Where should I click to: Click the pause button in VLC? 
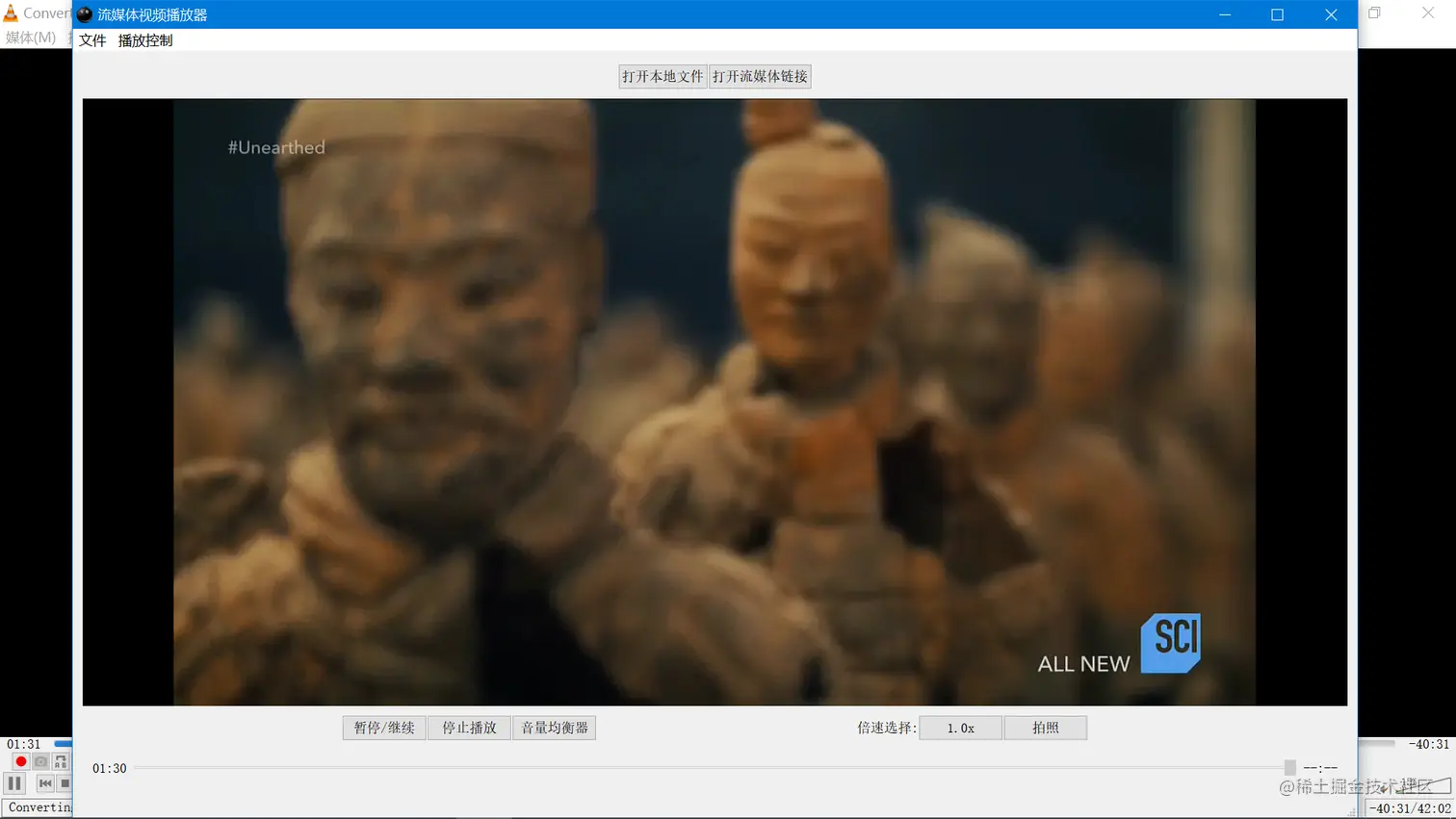(14, 783)
